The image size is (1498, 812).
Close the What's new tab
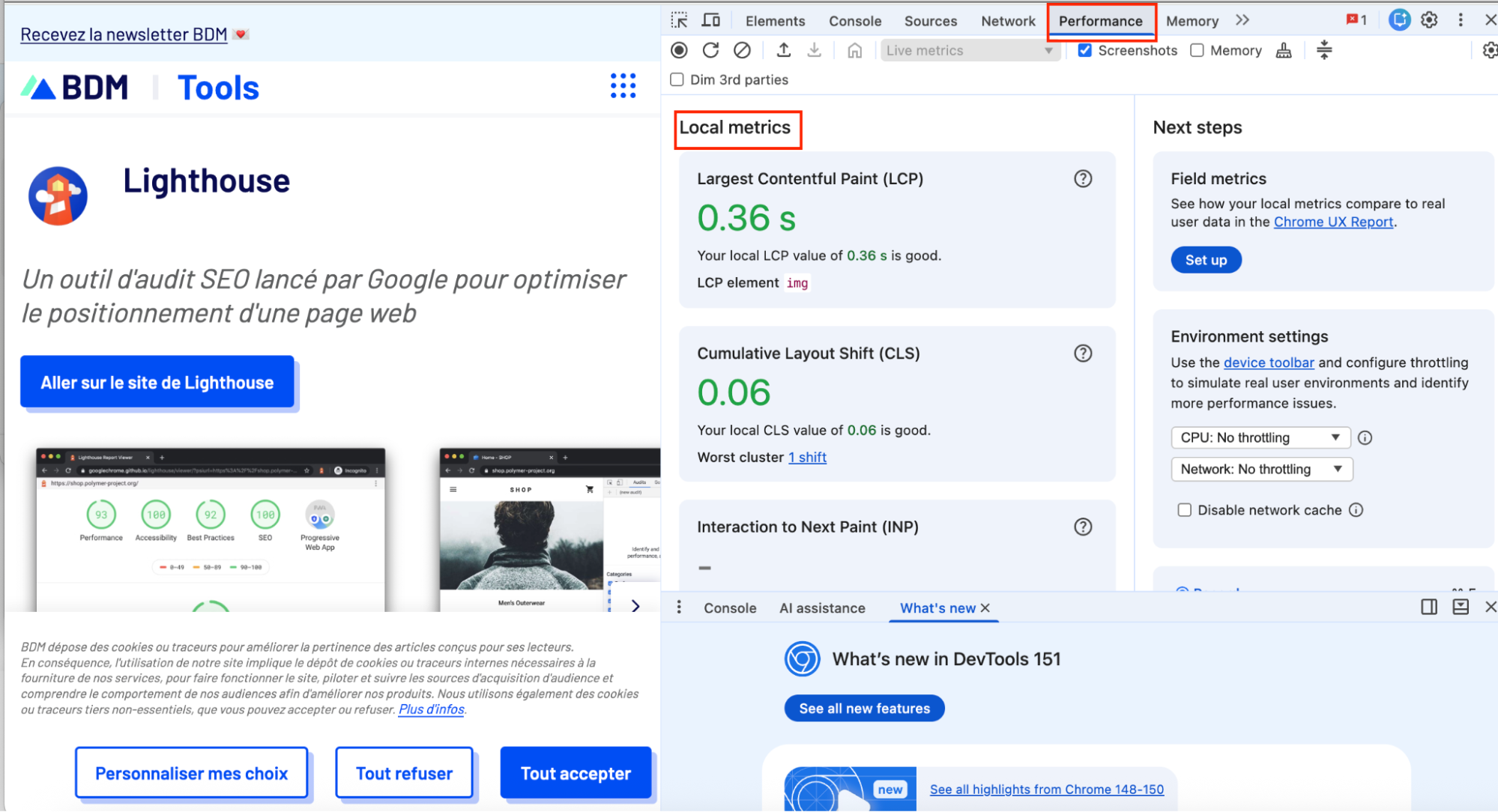(x=985, y=608)
